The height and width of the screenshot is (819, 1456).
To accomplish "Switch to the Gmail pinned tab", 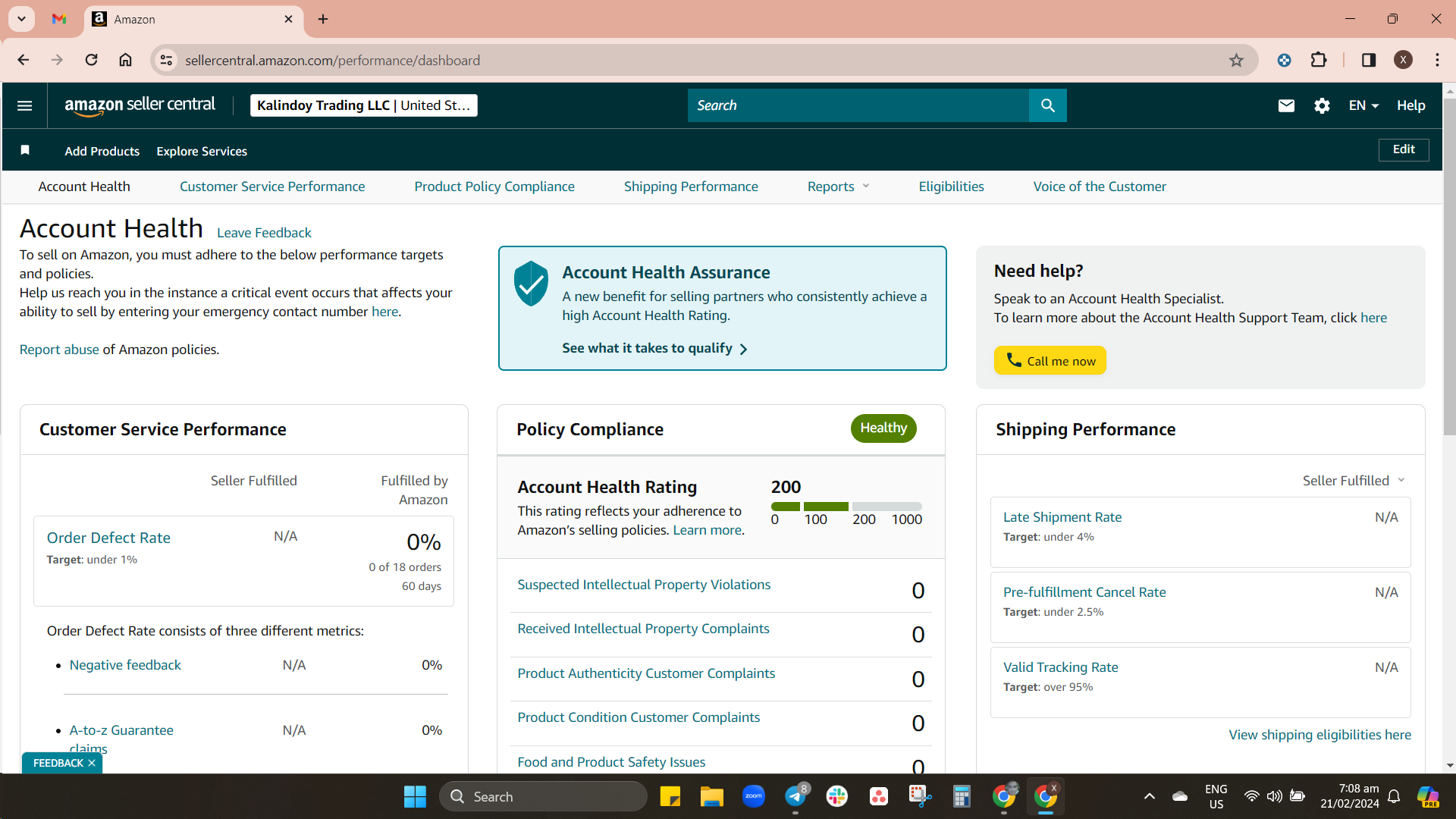I will coord(59,19).
